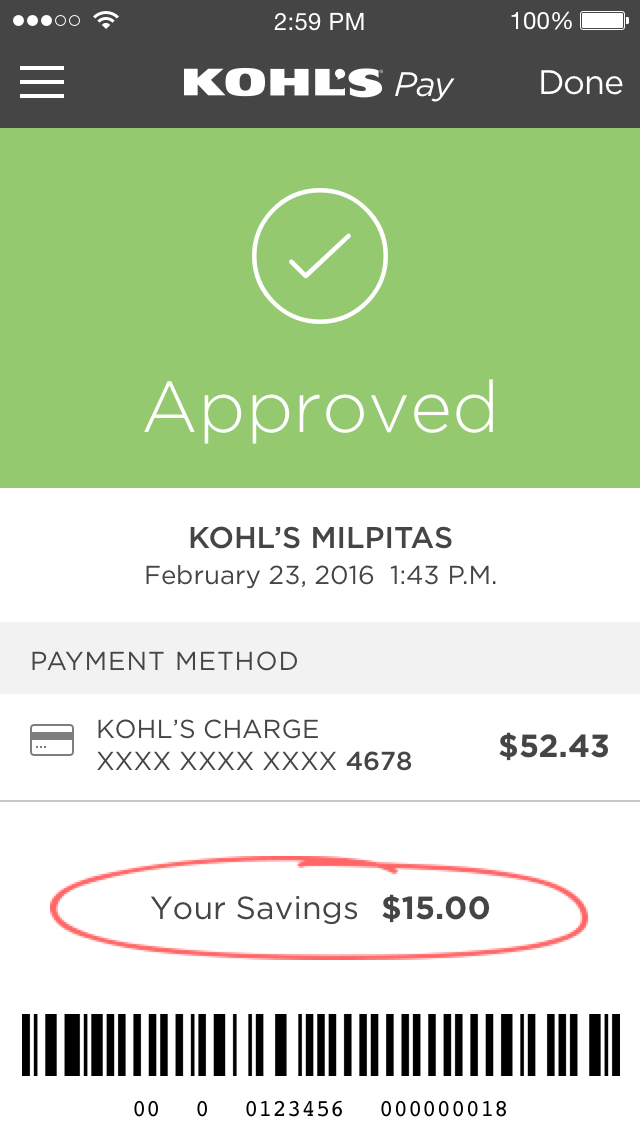Open the hamburger menu
Viewport: 640px width, 1136px height.
pos(42,82)
